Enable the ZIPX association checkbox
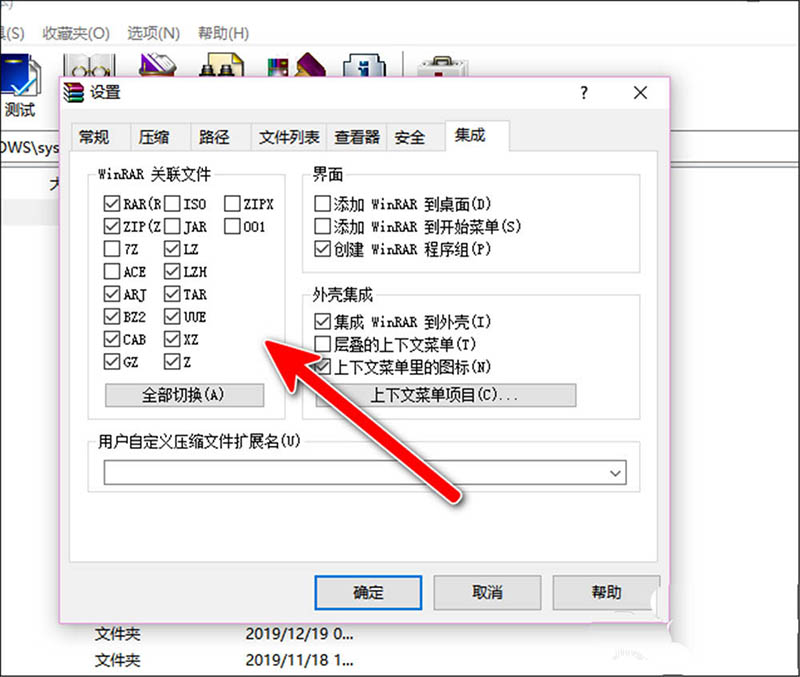The width and height of the screenshot is (800, 677). (x=232, y=204)
